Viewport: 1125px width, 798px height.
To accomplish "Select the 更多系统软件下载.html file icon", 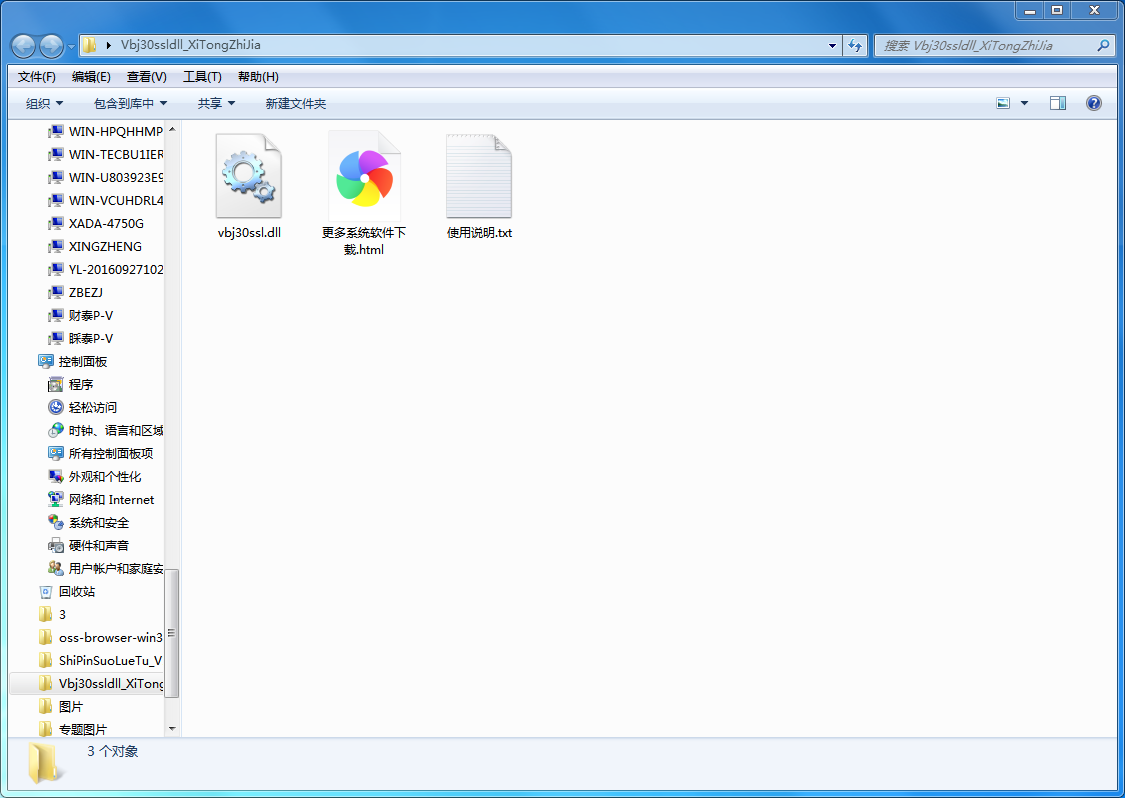I will click(364, 176).
